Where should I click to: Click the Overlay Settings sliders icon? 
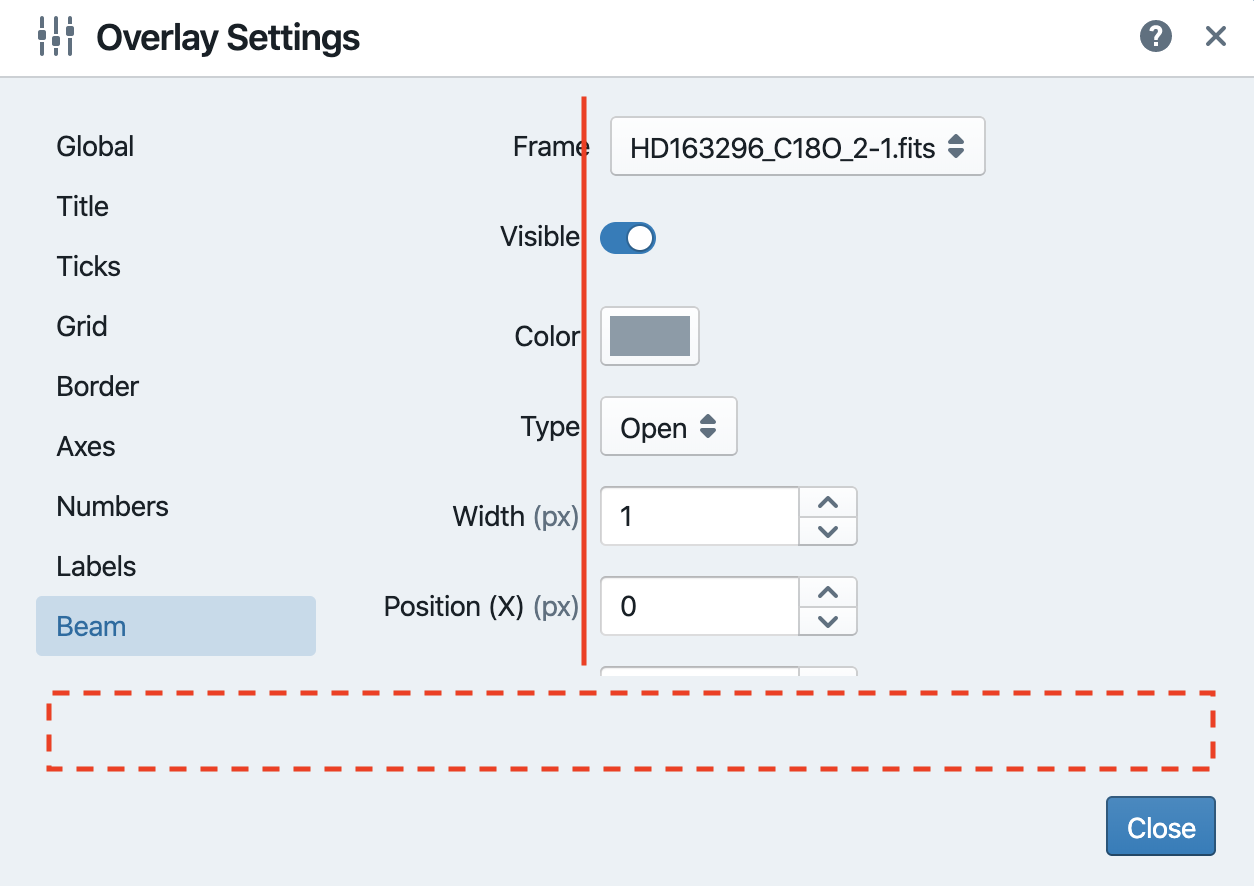57,36
